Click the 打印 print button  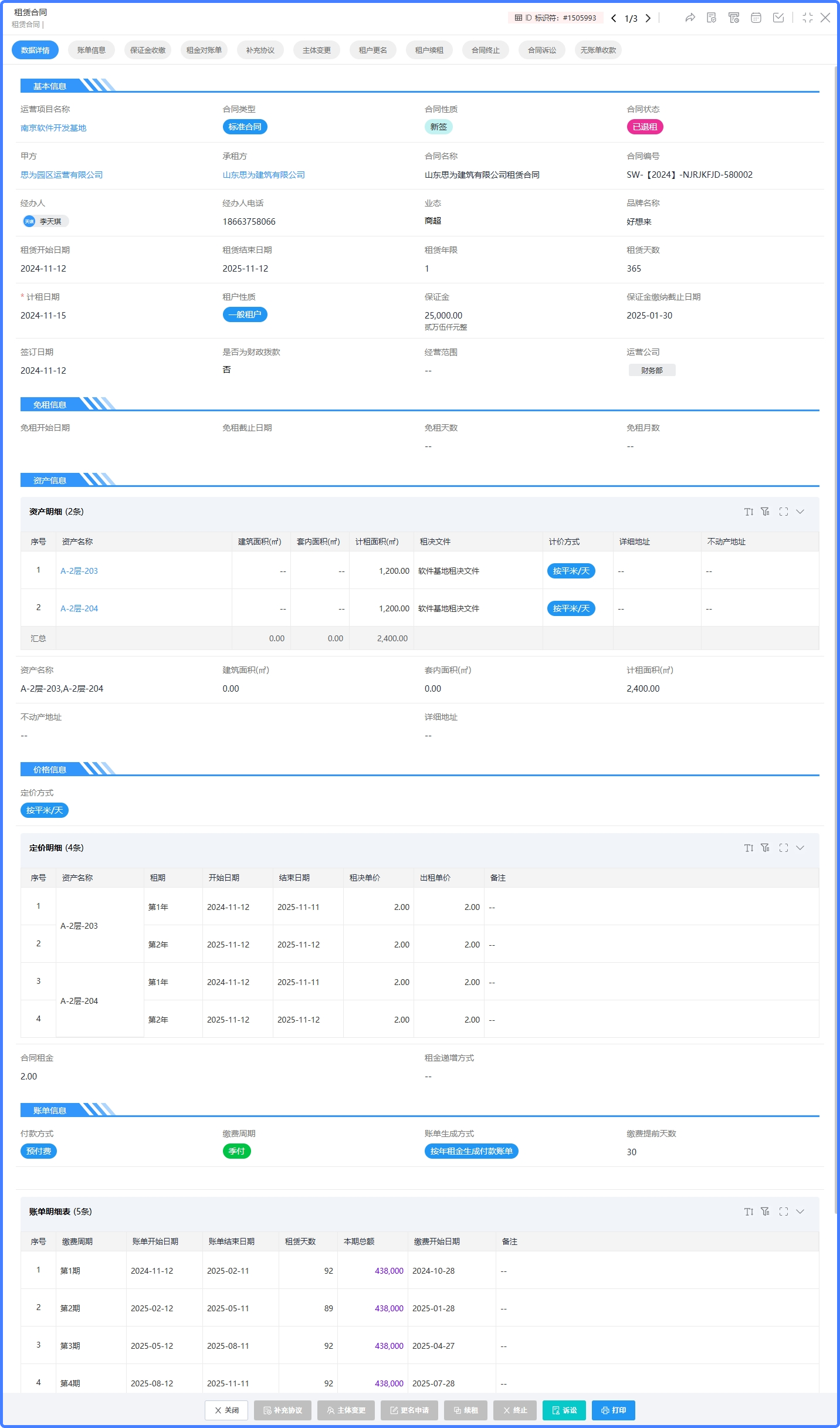[x=614, y=1410]
